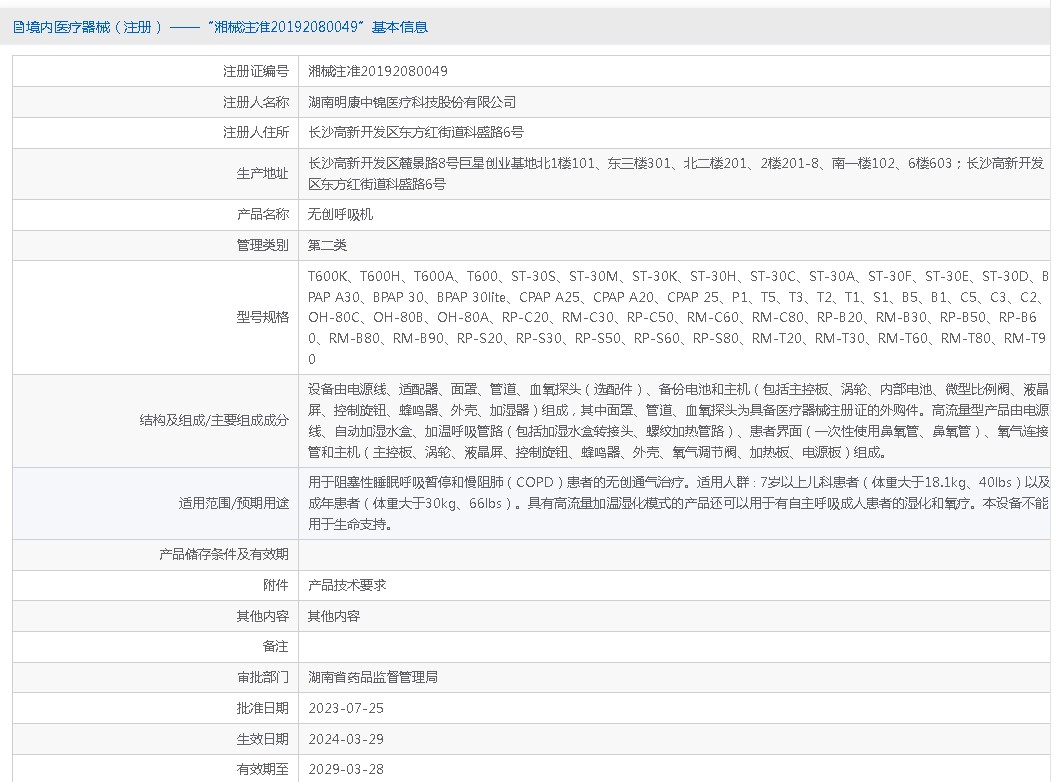This screenshot has width=1057, height=782.
Task: Click the product name 无创呼吸机
Action: point(340,215)
